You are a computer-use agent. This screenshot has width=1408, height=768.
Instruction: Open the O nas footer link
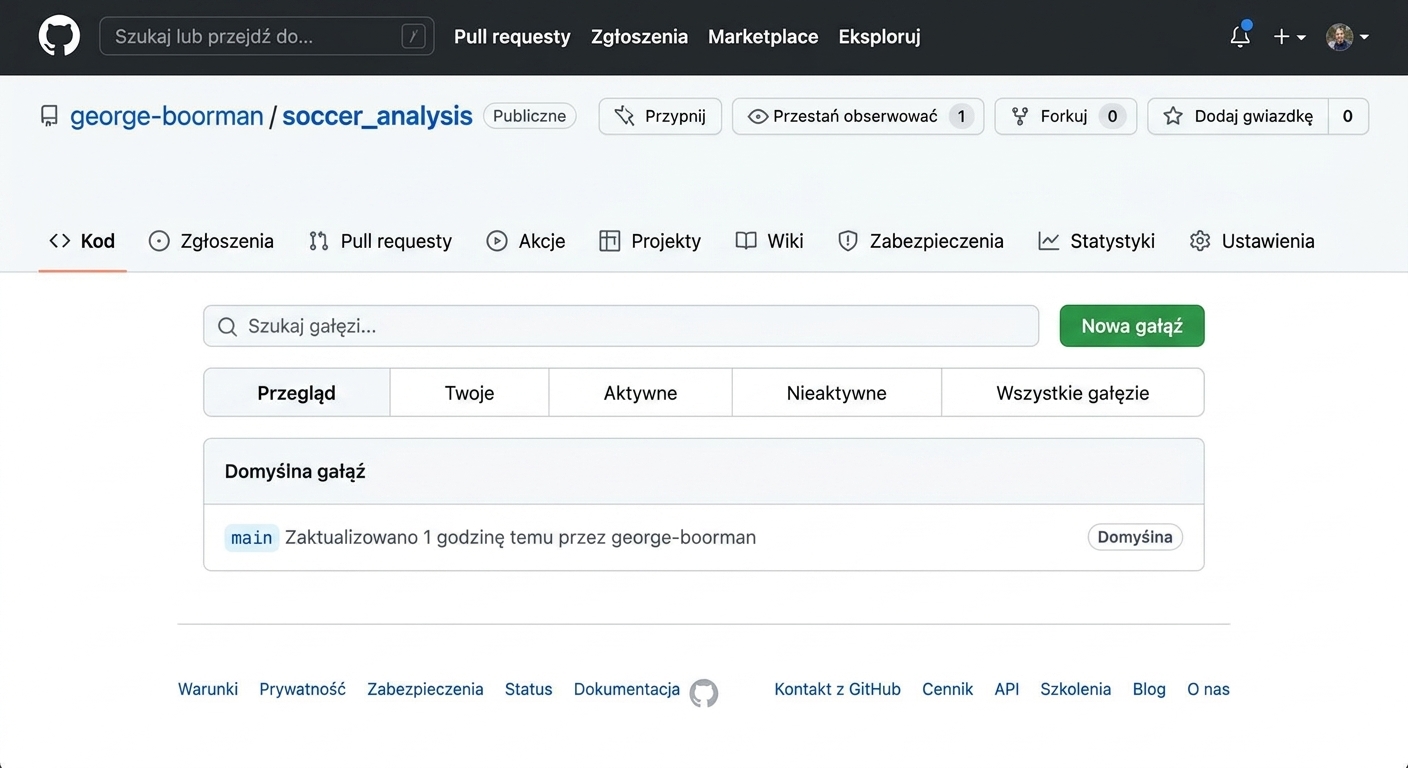click(x=1208, y=689)
